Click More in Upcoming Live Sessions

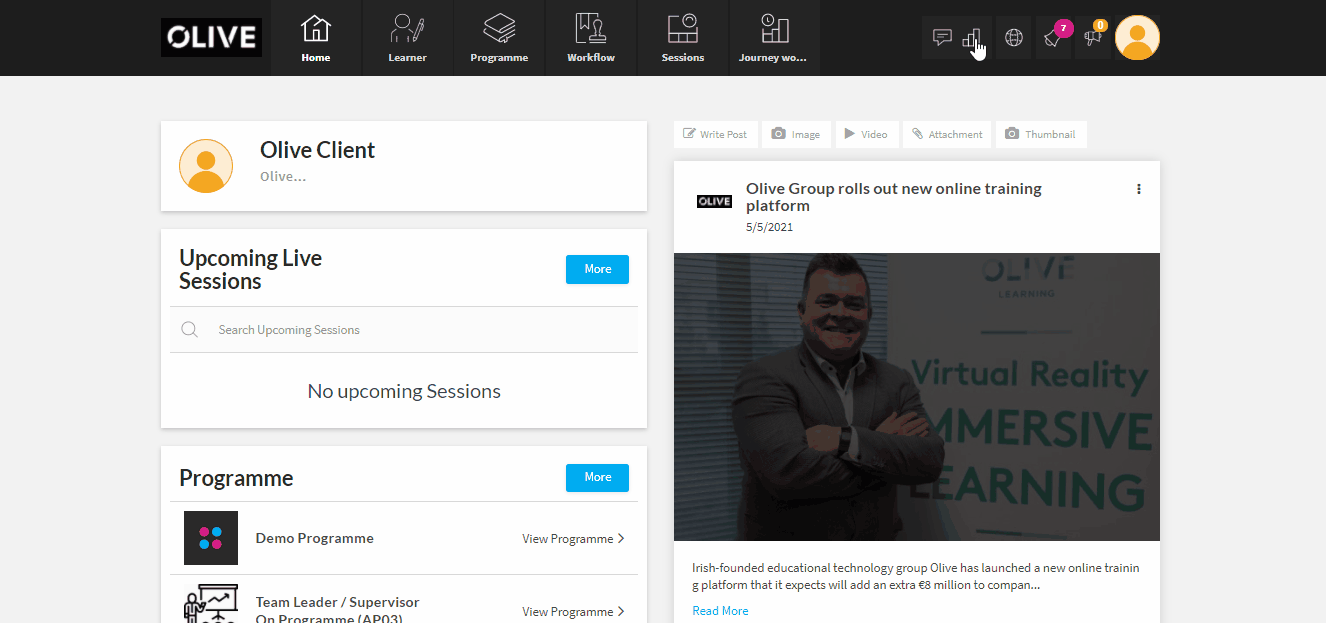597,269
